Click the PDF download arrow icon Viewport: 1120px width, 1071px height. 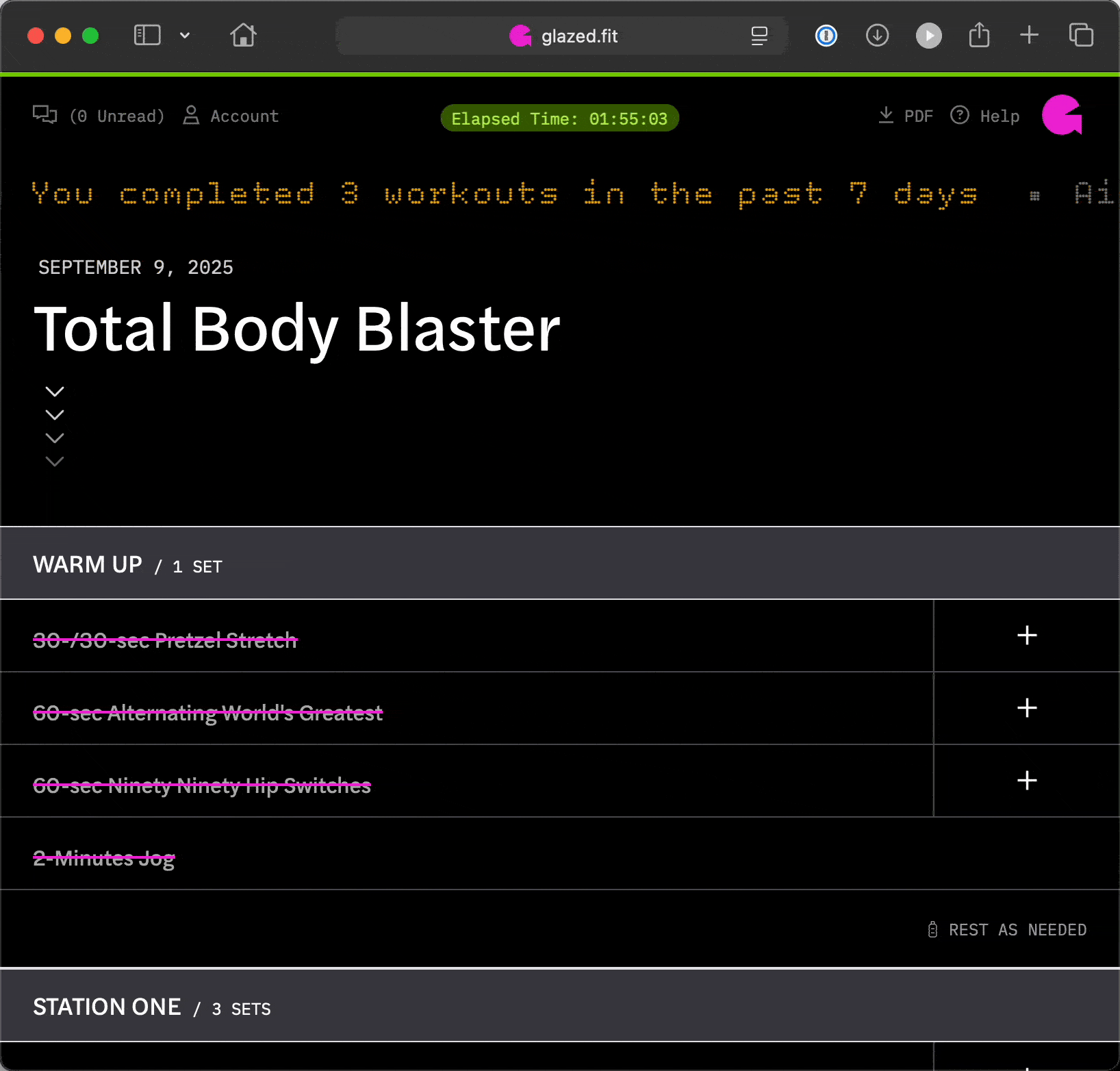coord(886,115)
